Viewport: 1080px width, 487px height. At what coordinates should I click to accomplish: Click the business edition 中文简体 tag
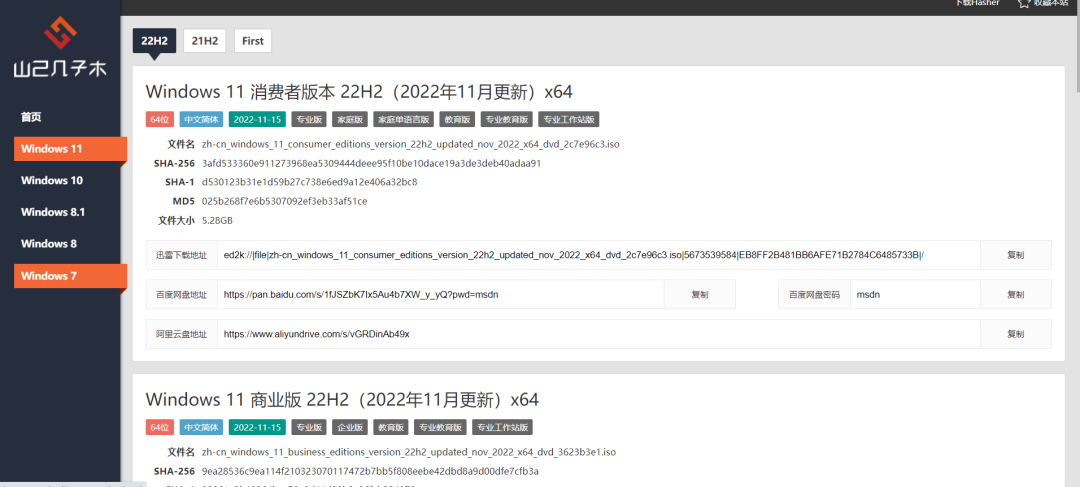coord(200,427)
